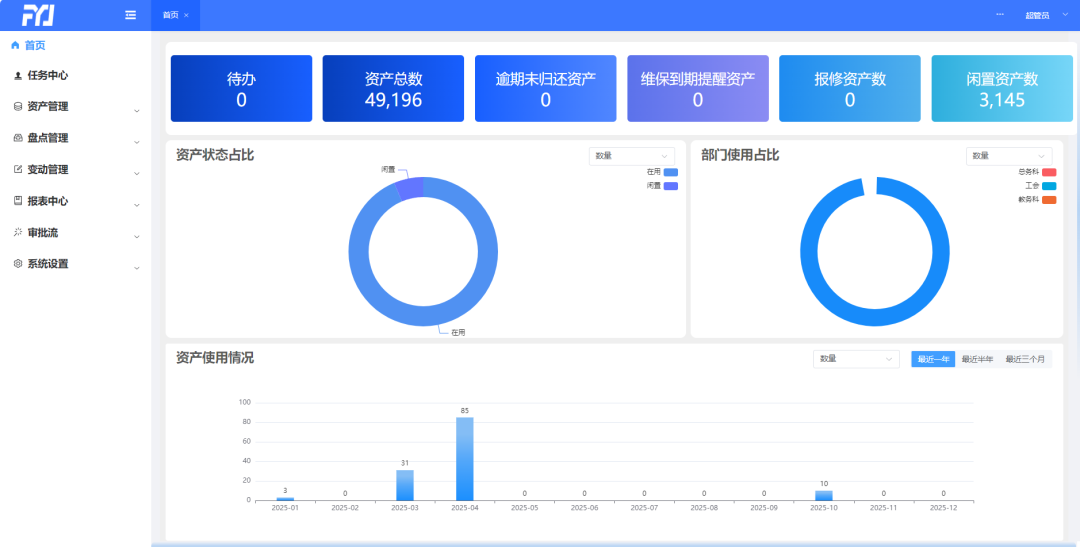Click the 首页 home icon in sidebar
The height and width of the screenshot is (547, 1080).
tap(15, 45)
